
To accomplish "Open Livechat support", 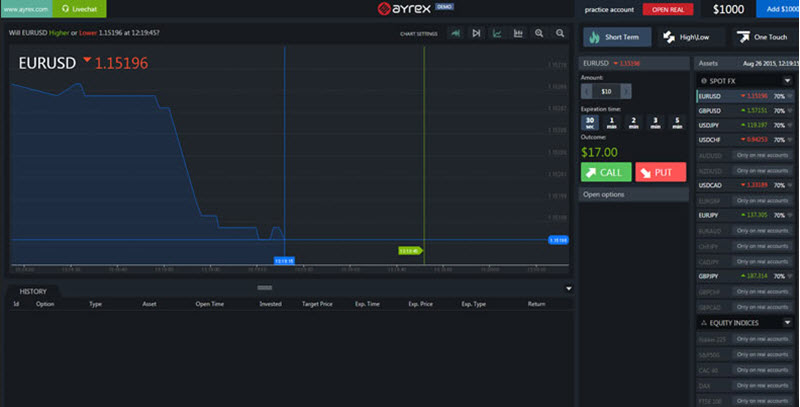I will pos(79,9).
